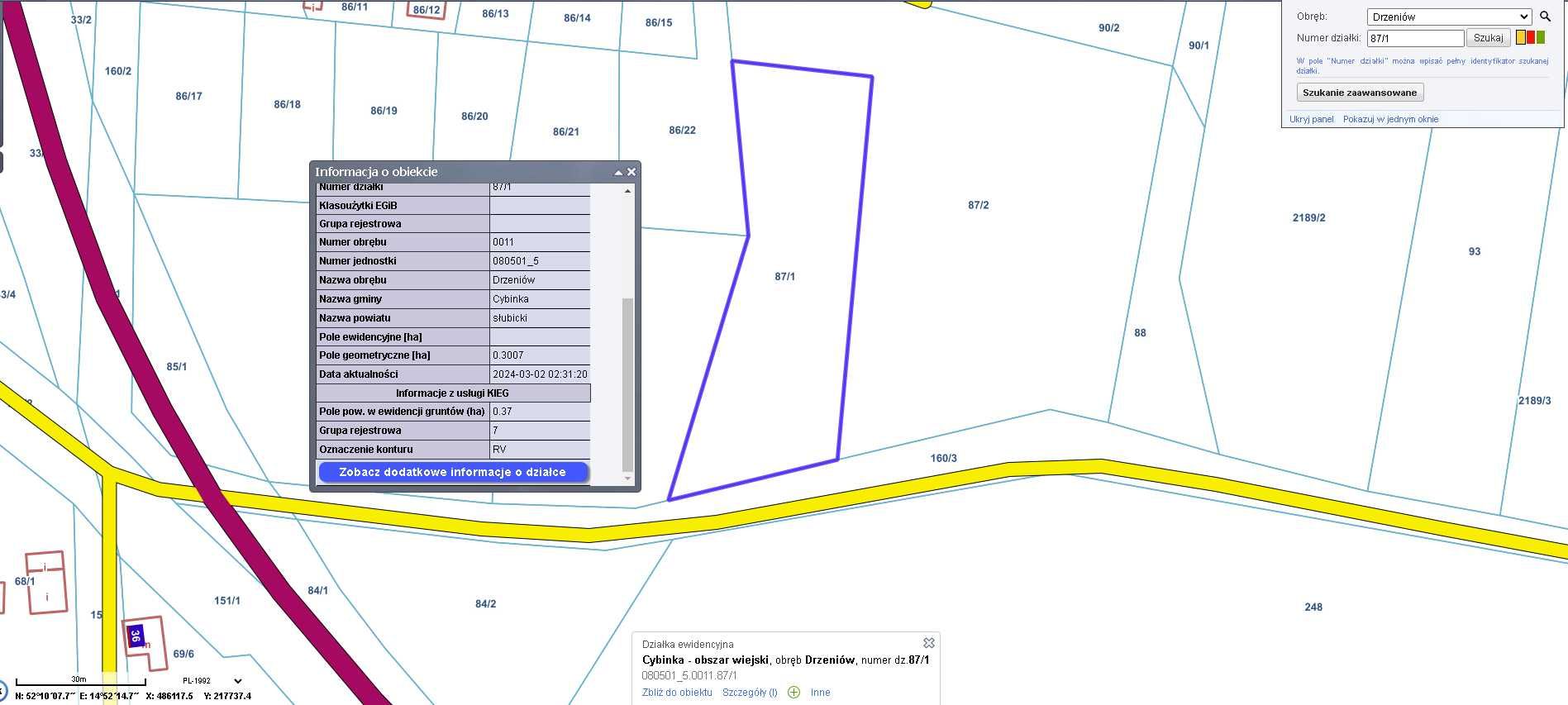Click the Nazwa gminy value Cybinka
The width and height of the screenshot is (1568, 705).
(511, 299)
